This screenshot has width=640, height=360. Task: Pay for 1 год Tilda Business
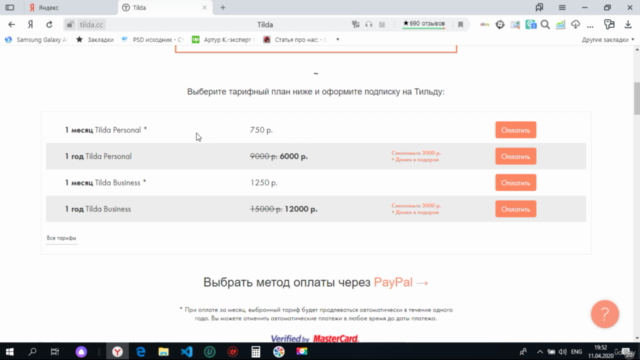[x=516, y=209]
